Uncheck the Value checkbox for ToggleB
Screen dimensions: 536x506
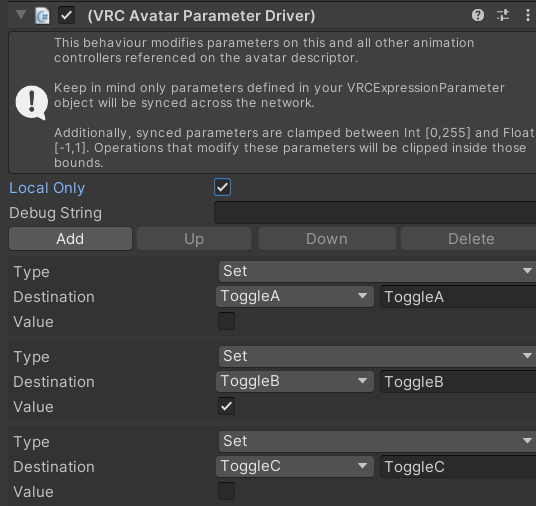coord(226,406)
